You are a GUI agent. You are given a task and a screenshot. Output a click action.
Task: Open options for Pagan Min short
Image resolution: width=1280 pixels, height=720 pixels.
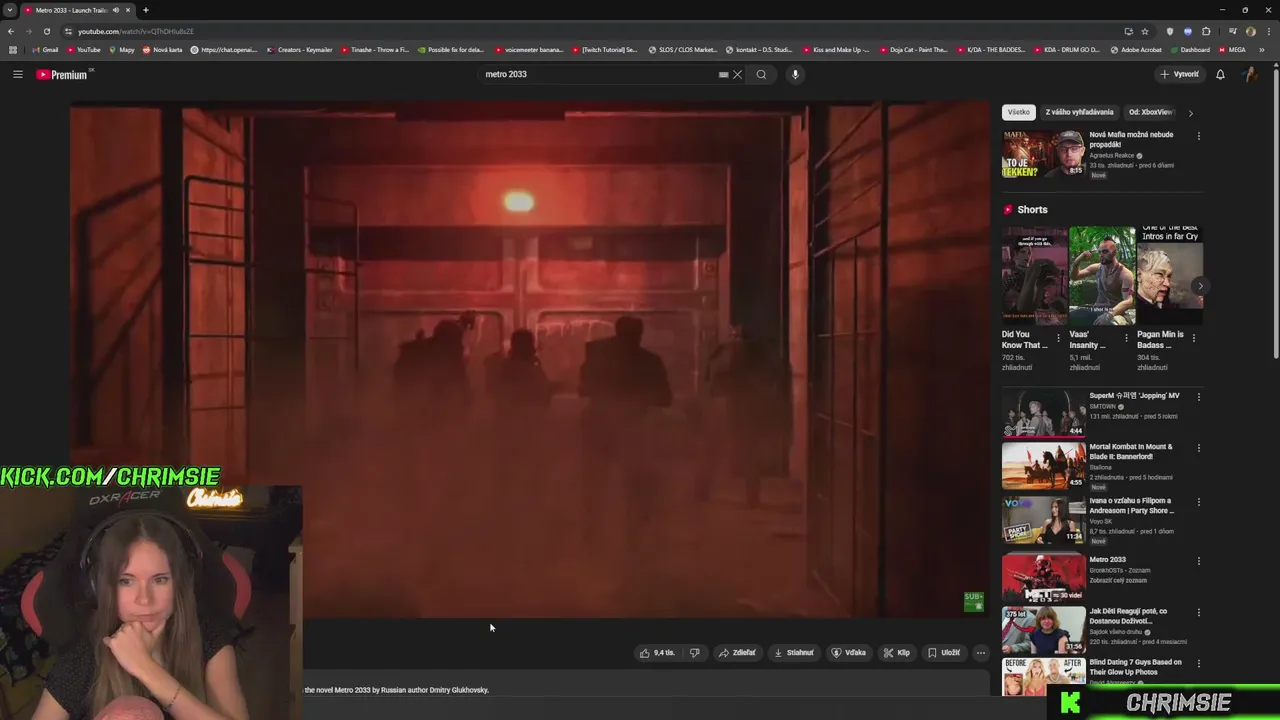[1194, 338]
